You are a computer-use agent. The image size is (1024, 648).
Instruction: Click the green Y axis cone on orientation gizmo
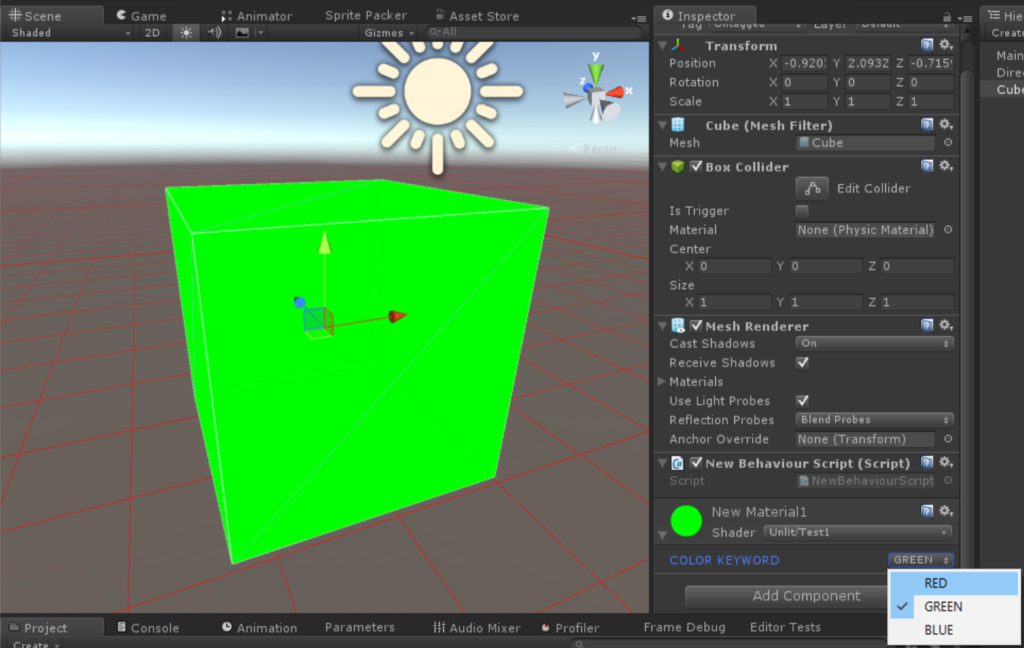point(596,73)
